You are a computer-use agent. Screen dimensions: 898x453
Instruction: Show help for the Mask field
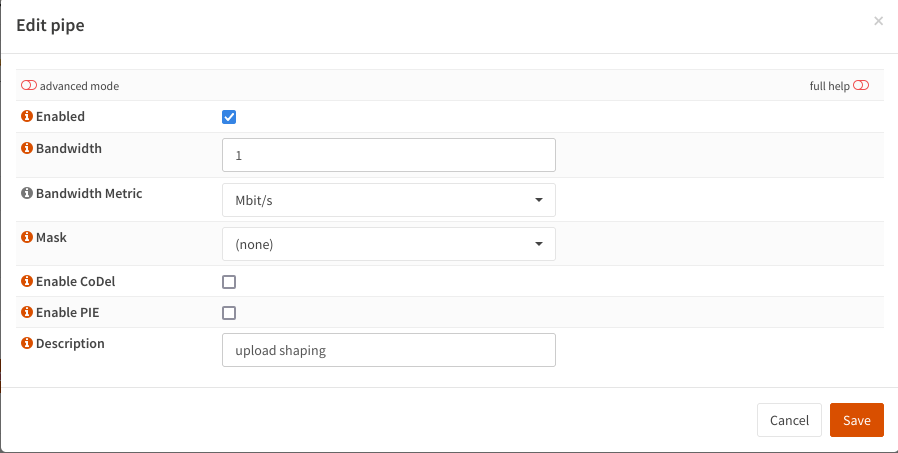[x=27, y=239]
